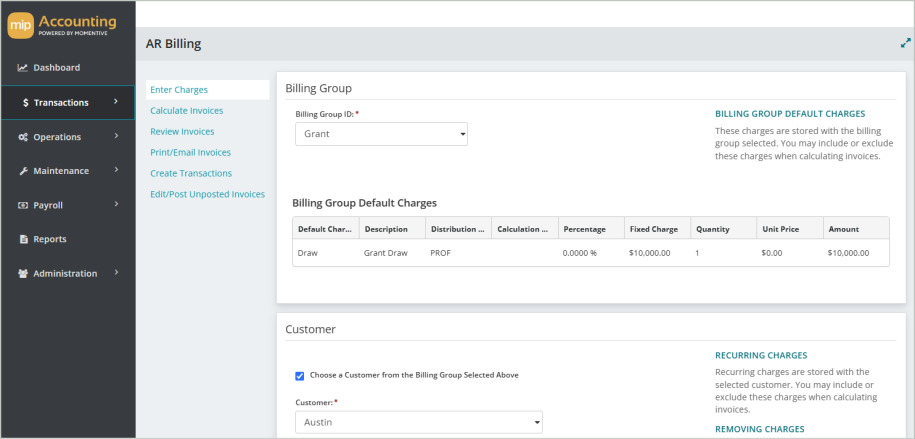This screenshot has width=915, height=439.
Task: Expand AR Billing panel to fullscreen
Action: (905, 43)
